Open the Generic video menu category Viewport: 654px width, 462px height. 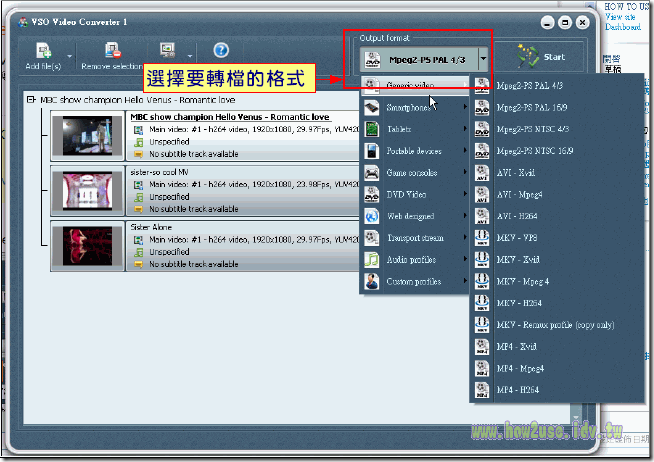pos(415,85)
